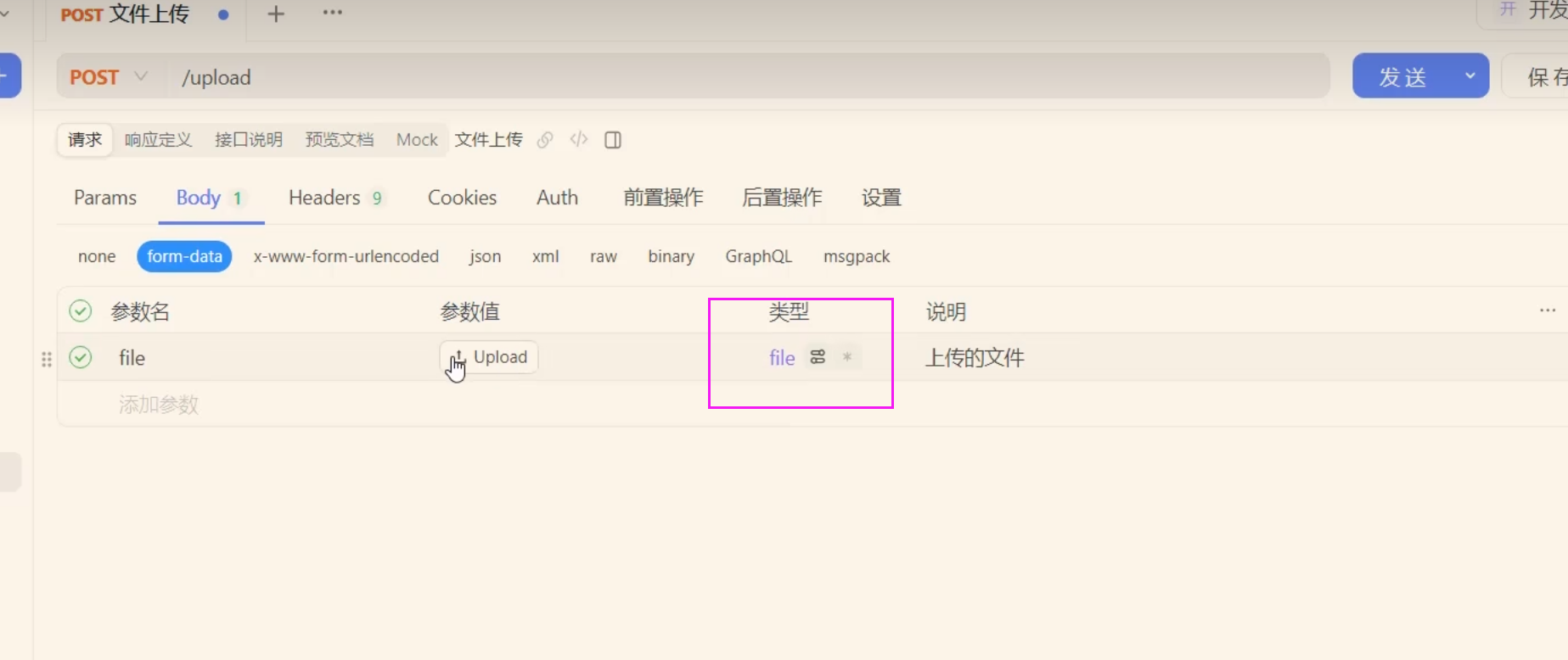
Task: Toggle the select-all checkbox in the header row
Action: (81, 311)
